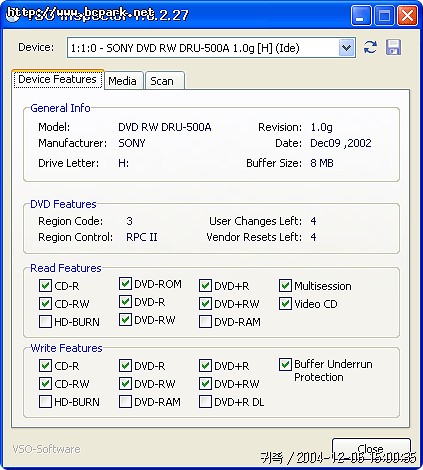
Task: Select the Region Control value RPC II
Action: [142, 237]
